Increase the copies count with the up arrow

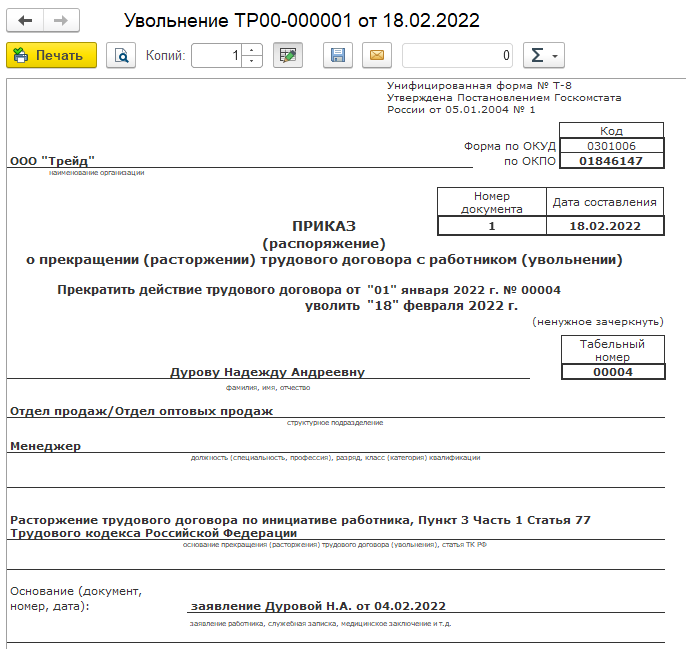pyautogui.click(x=252, y=49)
